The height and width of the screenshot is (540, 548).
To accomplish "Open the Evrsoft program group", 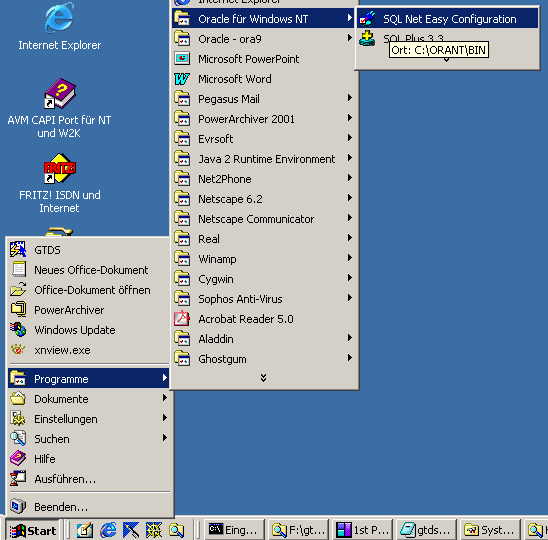I will (x=264, y=139).
